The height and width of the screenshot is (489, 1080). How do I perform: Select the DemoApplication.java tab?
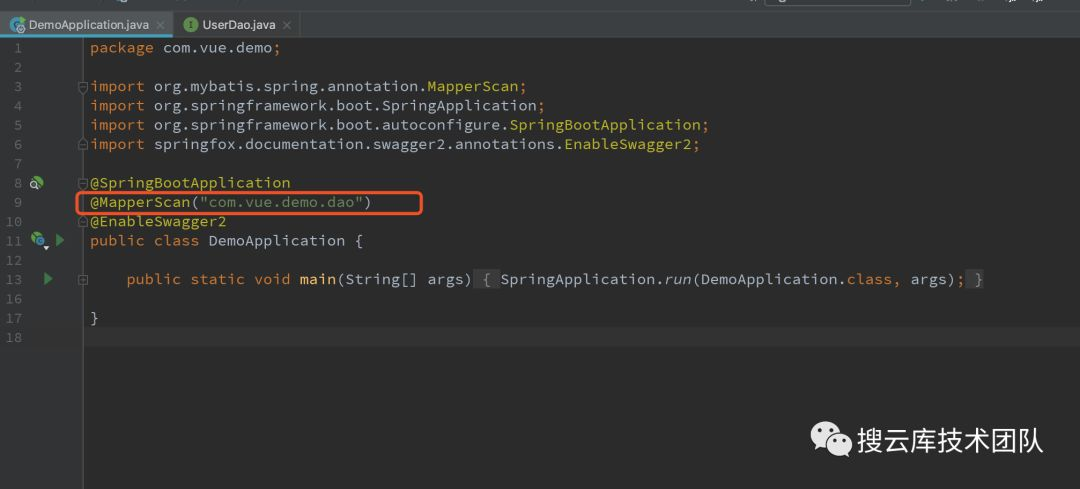tap(88, 24)
